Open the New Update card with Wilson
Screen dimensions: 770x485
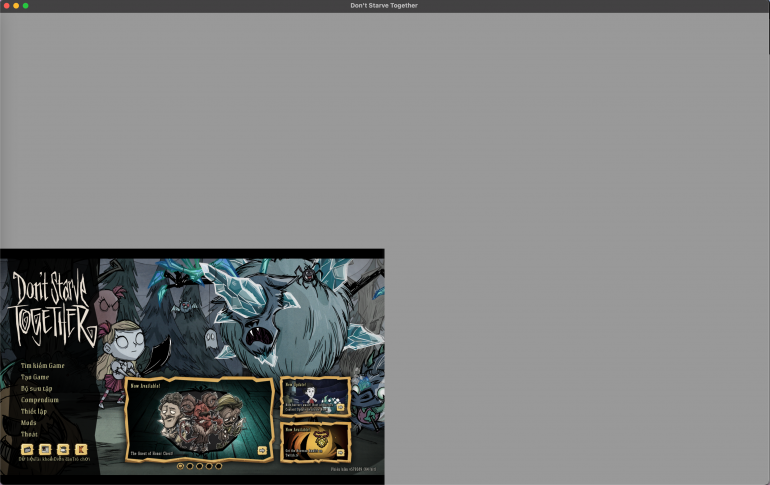tap(315, 397)
